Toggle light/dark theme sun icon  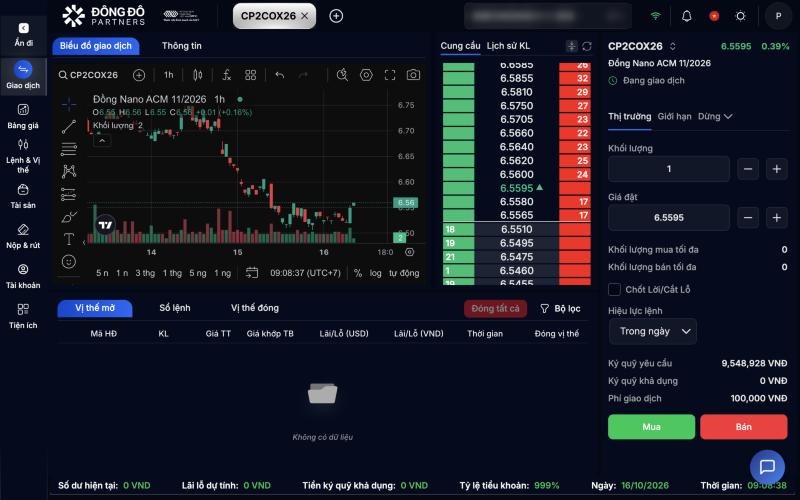click(x=740, y=16)
